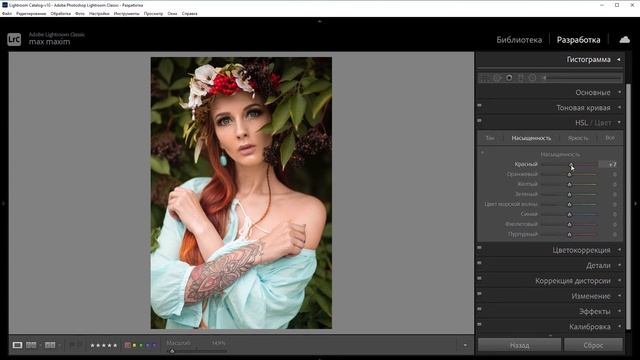This screenshot has height=360, width=640.
Task: Click the Lightroom app icon in title bar
Action: (4, 5)
